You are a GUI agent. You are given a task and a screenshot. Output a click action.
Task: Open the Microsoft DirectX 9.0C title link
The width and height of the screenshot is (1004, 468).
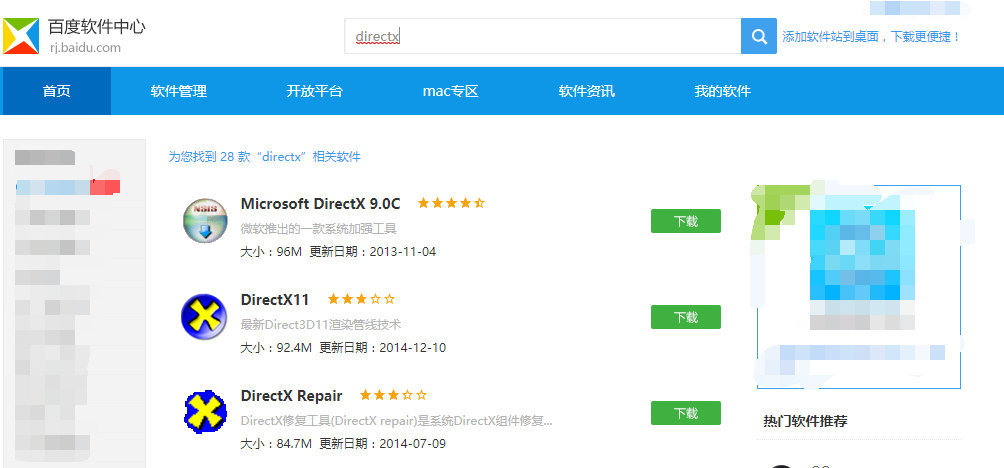coord(320,204)
